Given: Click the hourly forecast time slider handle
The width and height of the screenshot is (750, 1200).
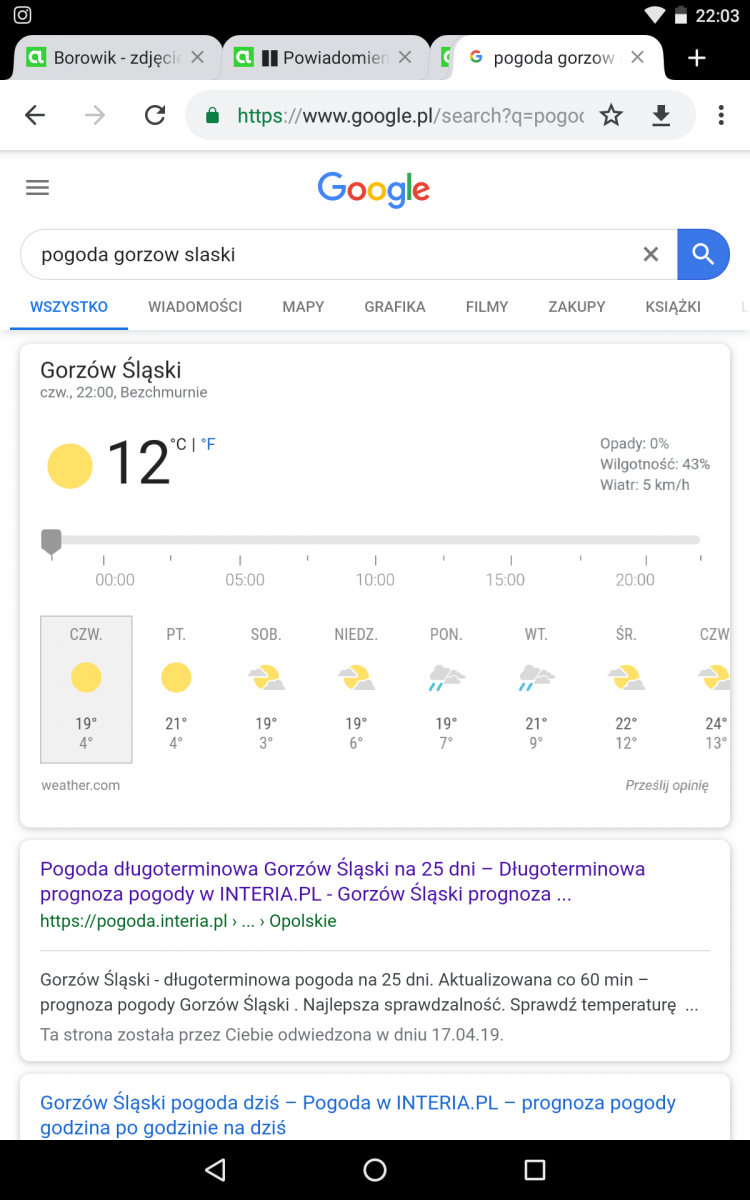Looking at the screenshot, I should coord(51,541).
